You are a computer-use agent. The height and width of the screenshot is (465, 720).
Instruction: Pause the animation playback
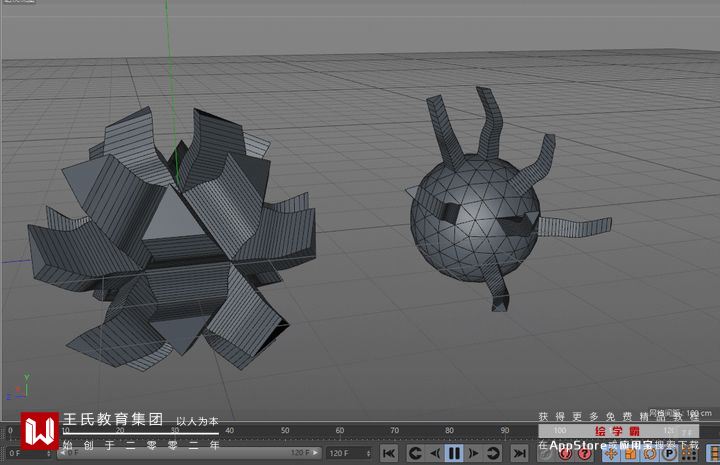[454, 454]
